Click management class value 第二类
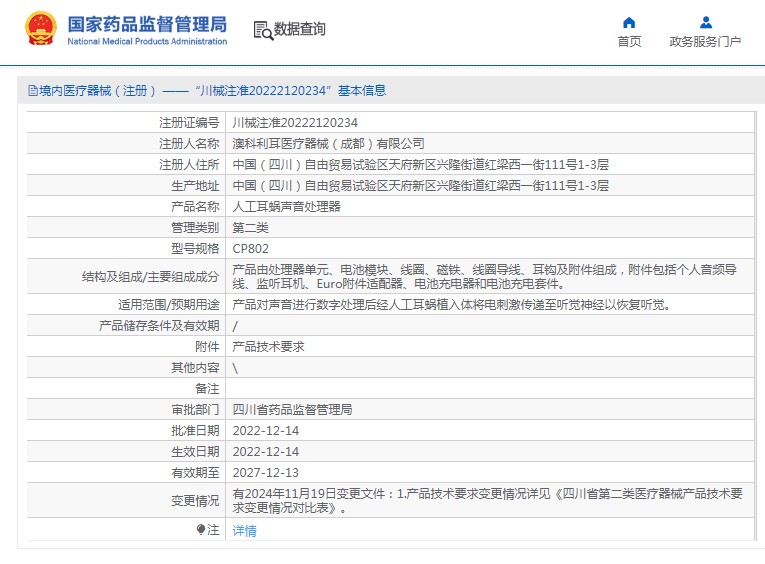The width and height of the screenshot is (765, 564). (250, 227)
